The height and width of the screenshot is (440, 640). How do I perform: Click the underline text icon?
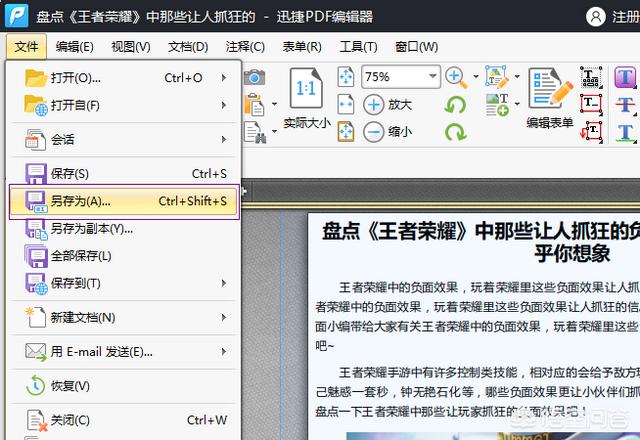[x=626, y=133]
